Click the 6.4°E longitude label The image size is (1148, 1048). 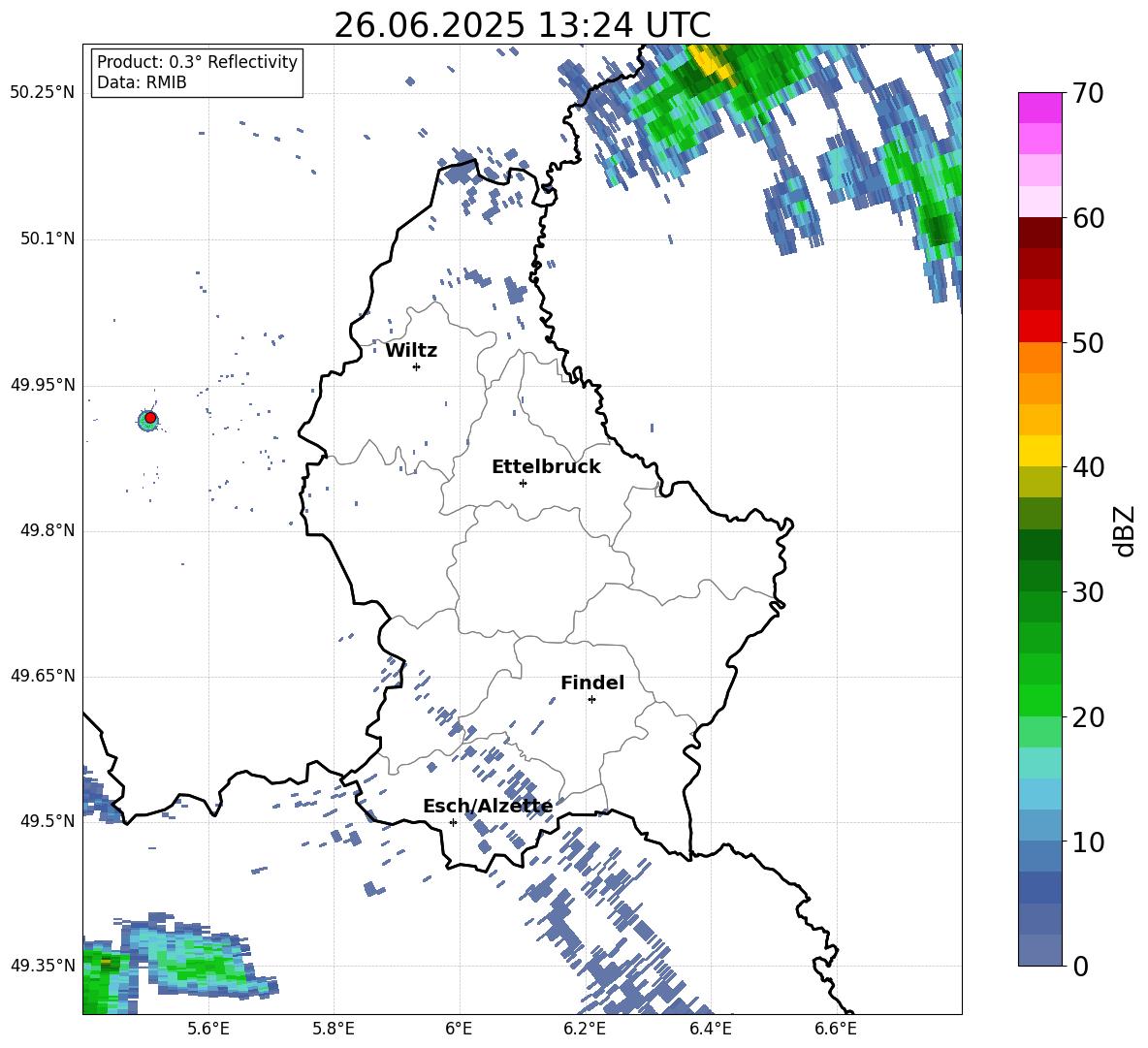[710, 1030]
